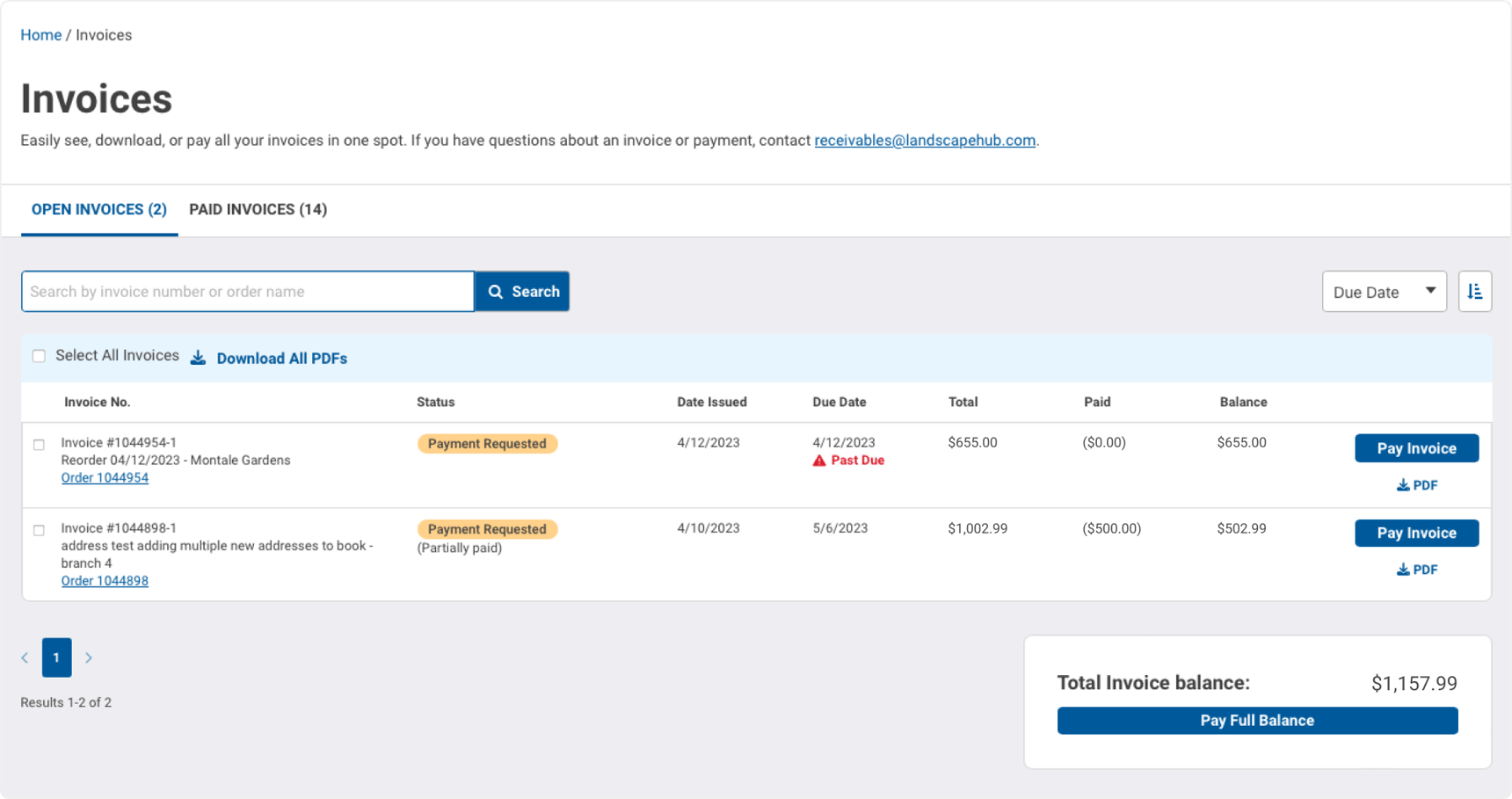Select the Open Invoices tab
The height and width of the screenshot is (799, 1512).
98,209
